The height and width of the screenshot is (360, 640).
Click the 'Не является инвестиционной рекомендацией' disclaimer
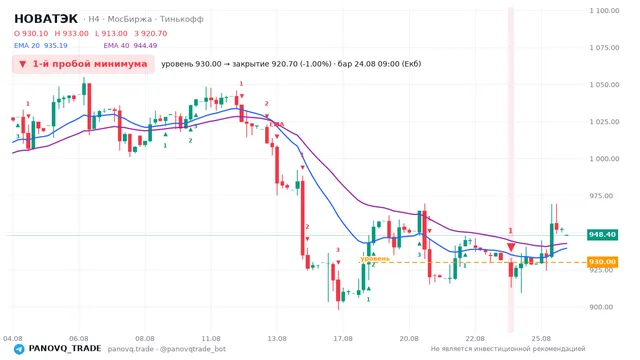point(508,349)
